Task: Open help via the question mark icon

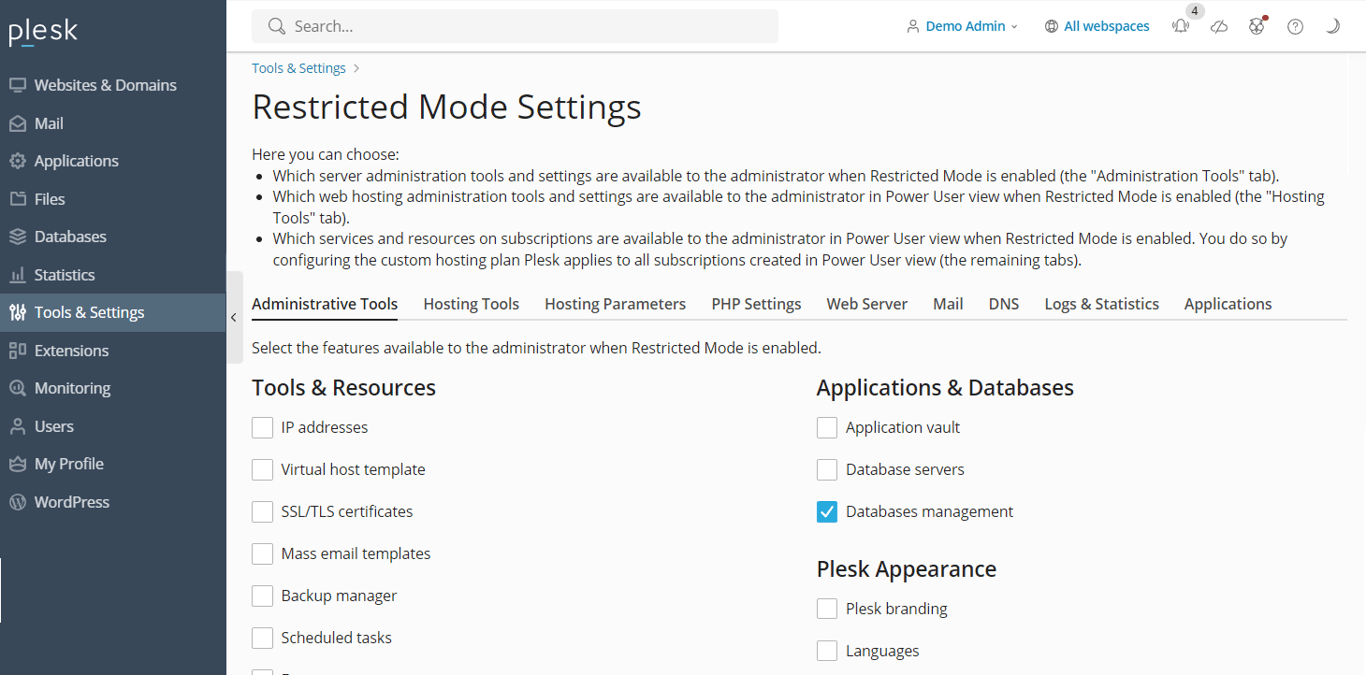Action: tap(1295, 26)
